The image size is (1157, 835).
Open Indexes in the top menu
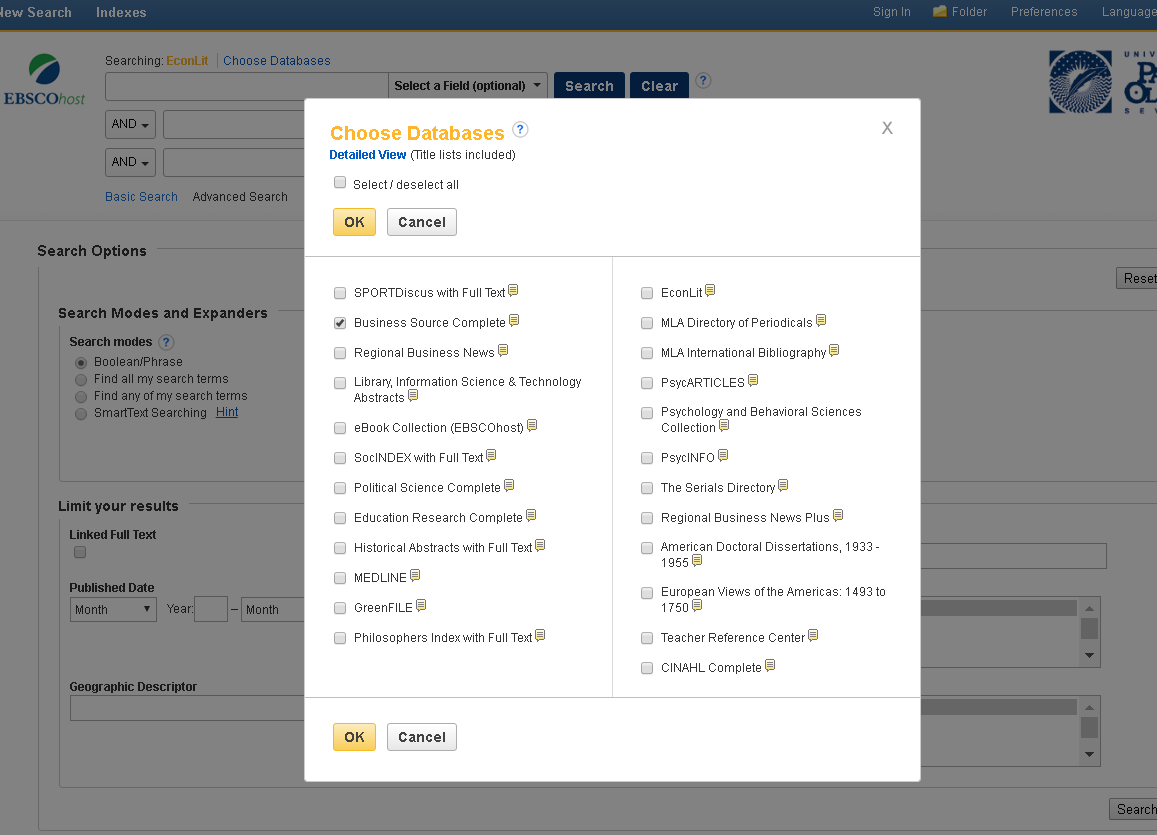coord(121,13)
